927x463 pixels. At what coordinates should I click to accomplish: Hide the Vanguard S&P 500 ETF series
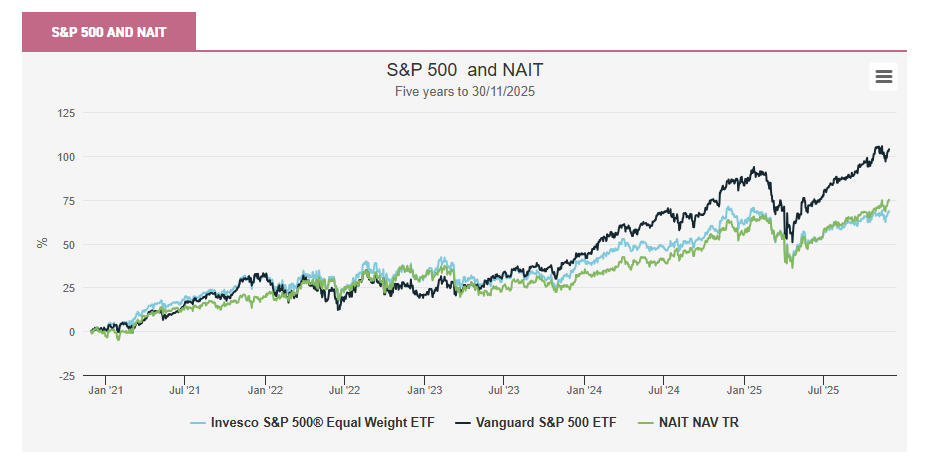tap(543, 423)
